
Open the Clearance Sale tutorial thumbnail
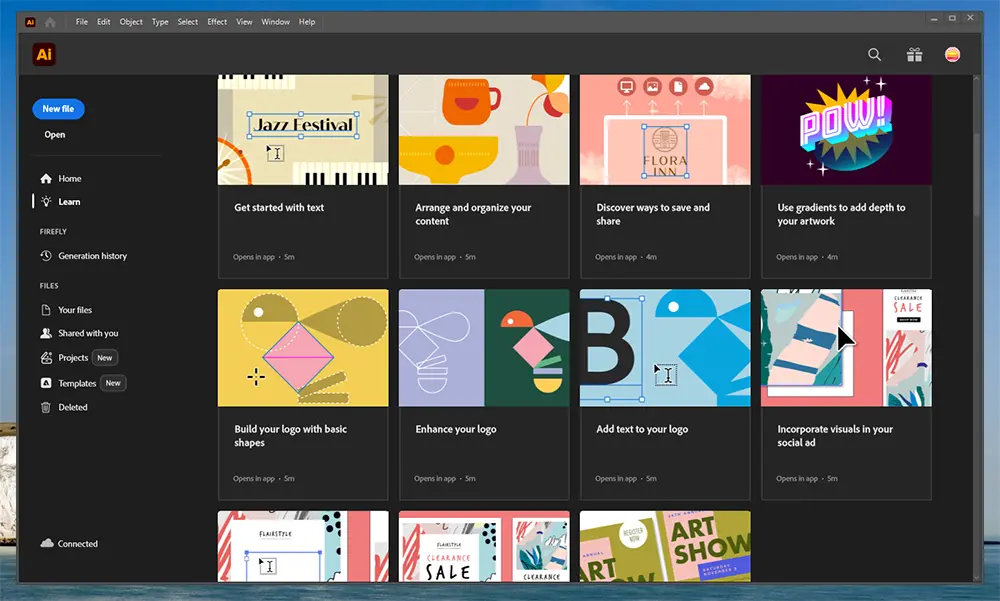click(484, 546)
